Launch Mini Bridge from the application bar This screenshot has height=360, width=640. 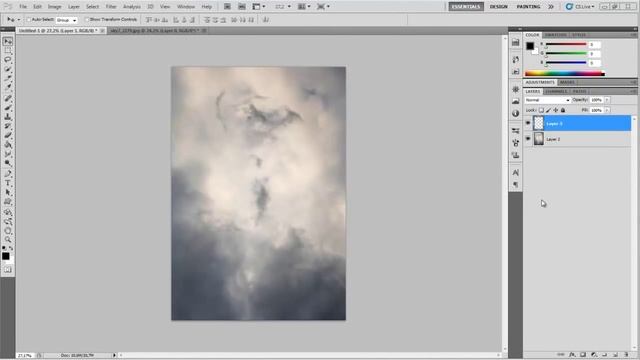tap(242, 7)
